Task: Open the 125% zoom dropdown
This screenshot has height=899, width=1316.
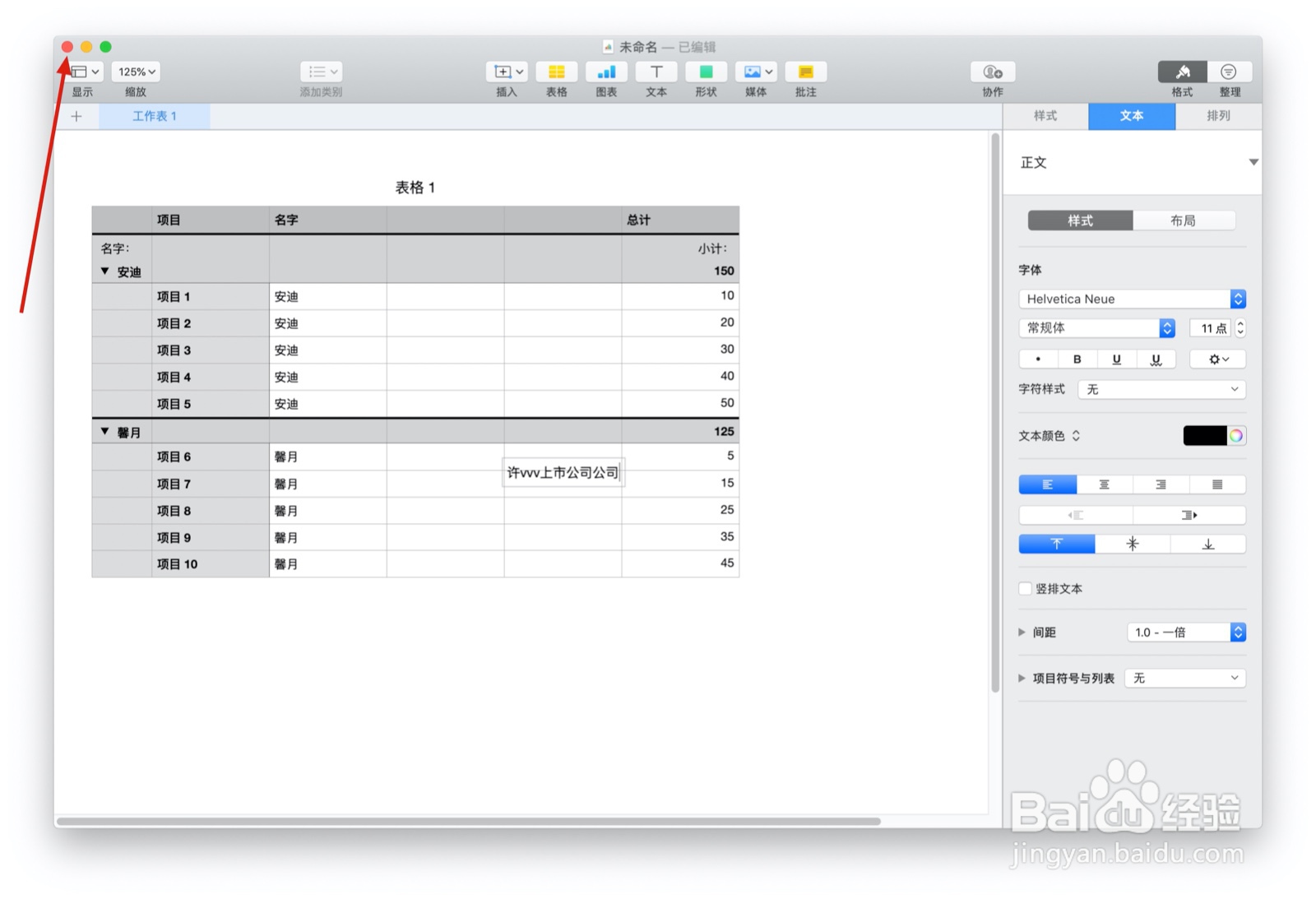Action: point(137,72)
